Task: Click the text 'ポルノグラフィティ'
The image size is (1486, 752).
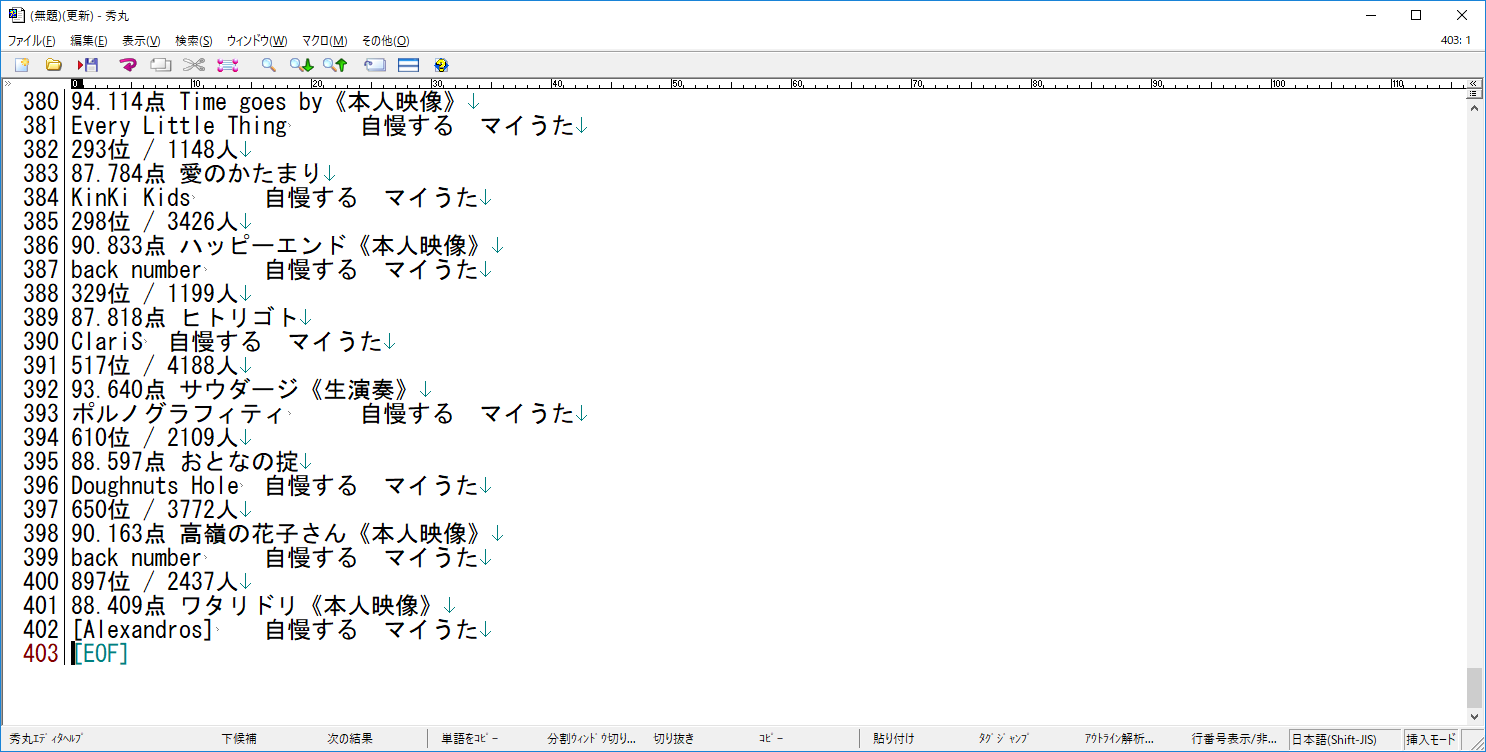Action: [x=178, y=414]
